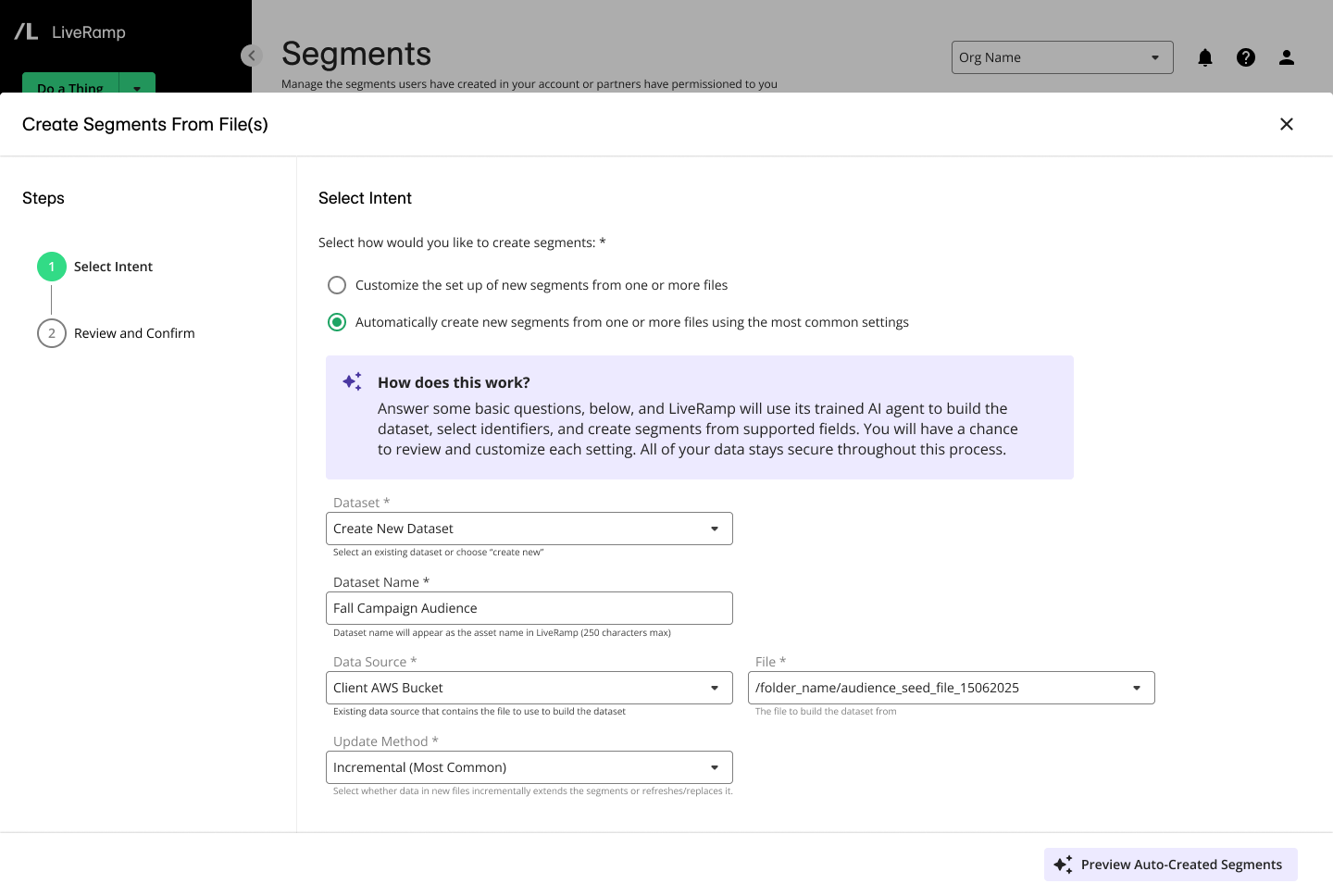Screen dimensions: 1333x896
Task: Click the Dataset name 250 characters max hint
Action: [502, 633]
